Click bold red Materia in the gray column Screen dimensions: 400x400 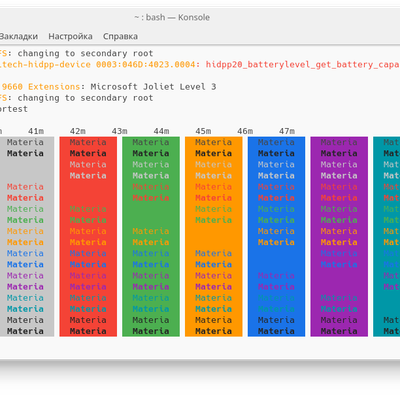point(25,198)
